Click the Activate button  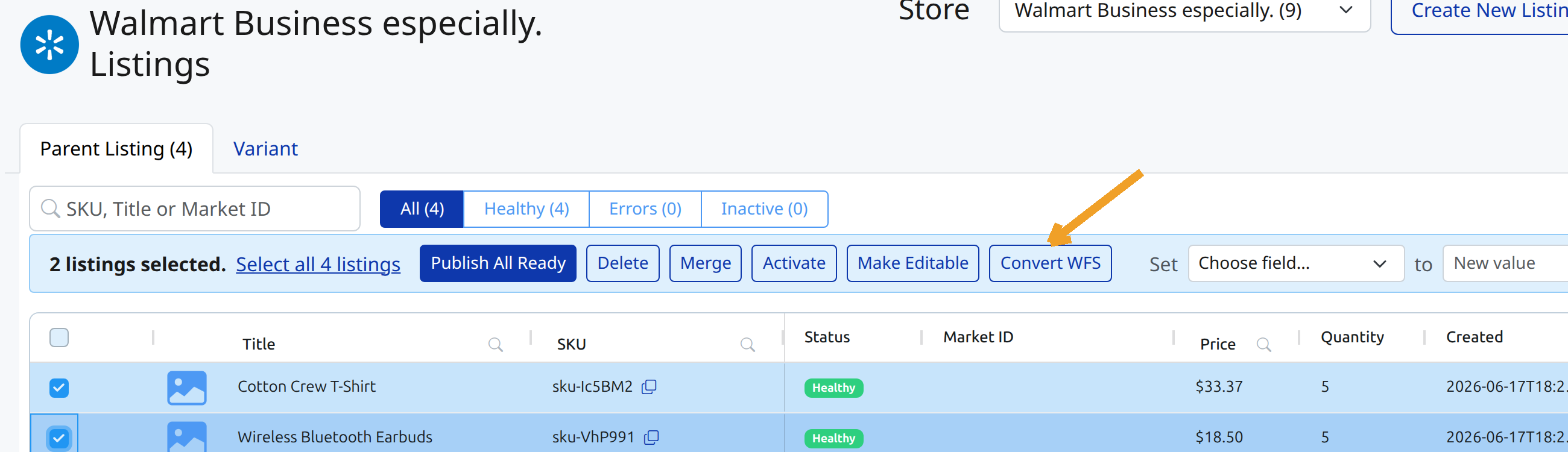[x=794, y=263]
